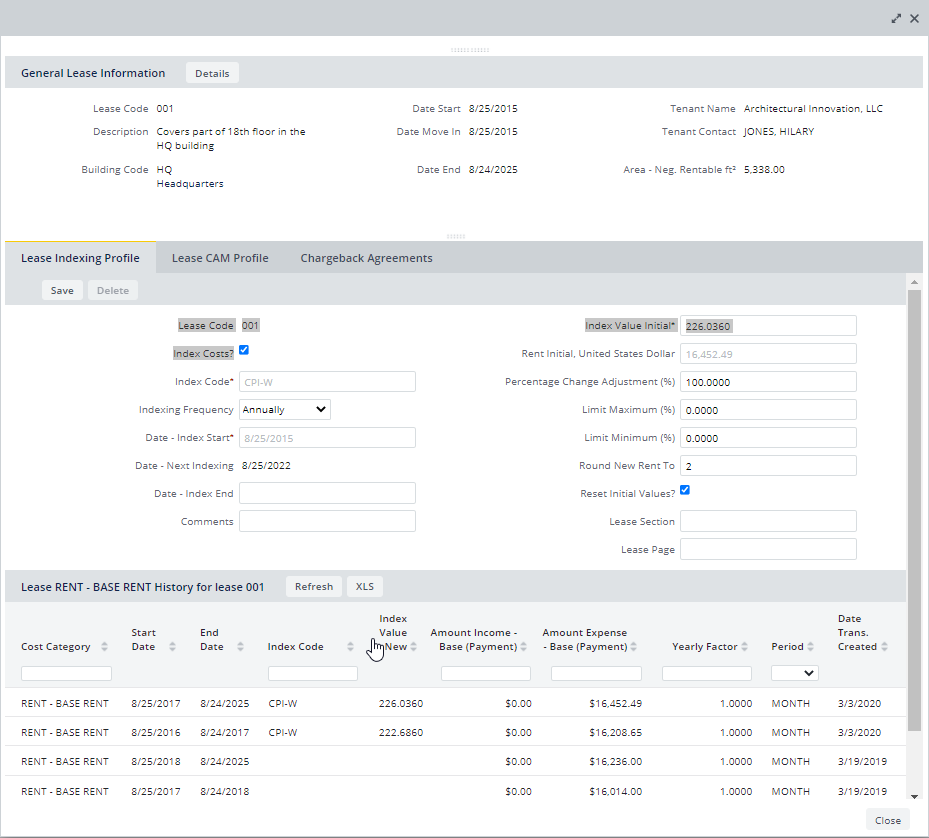Open the Period filter dropdown
929x838 pixels.
pyautogui.click(x=795, y=672)
